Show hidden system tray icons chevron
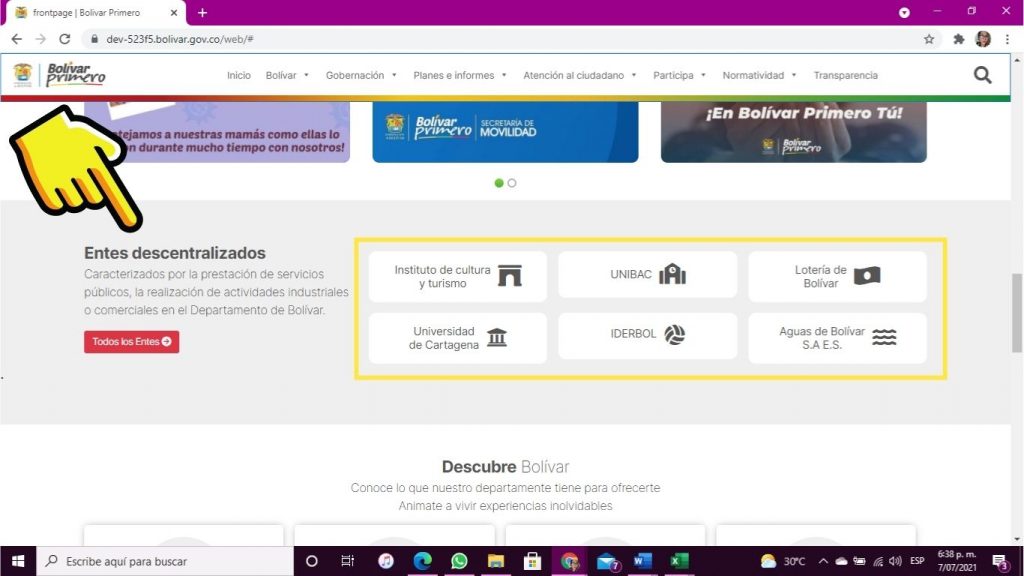Image resolution: width=1024 pixels, height=576 pixels. coord(824,561)
